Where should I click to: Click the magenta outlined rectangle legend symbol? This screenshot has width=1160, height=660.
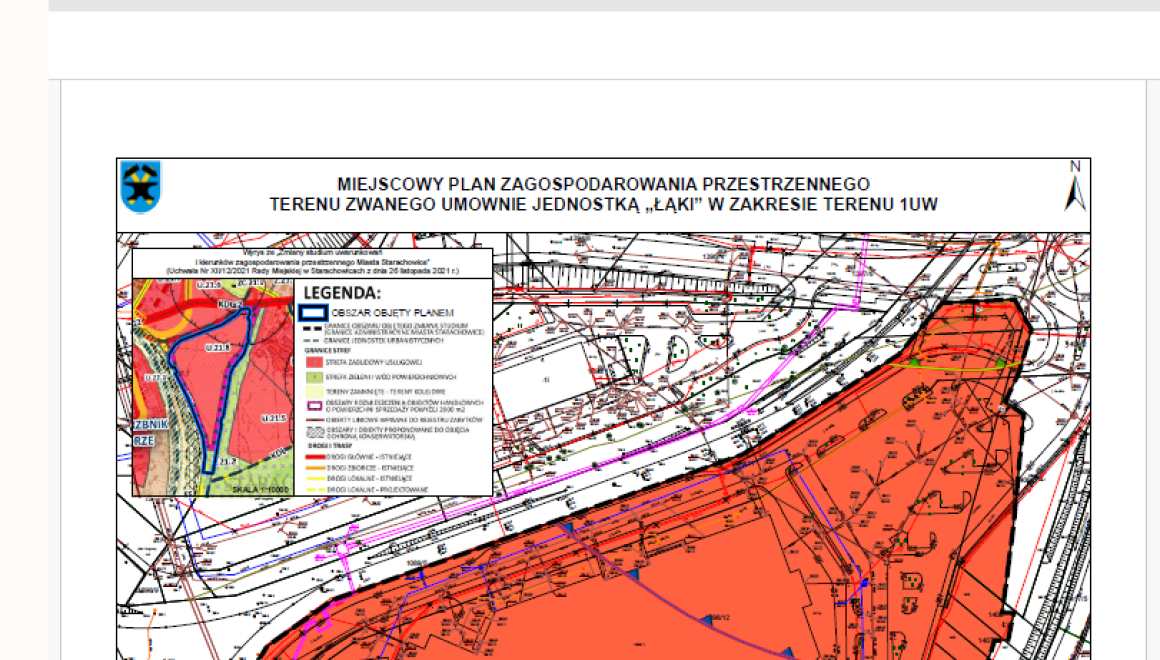pos(312,405)
